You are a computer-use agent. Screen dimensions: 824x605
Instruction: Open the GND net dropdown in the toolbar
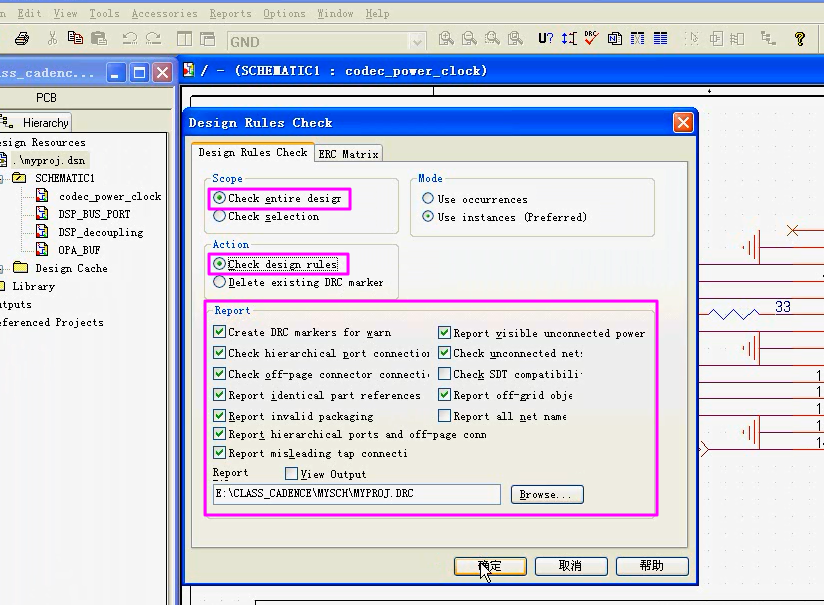[417, 41]
